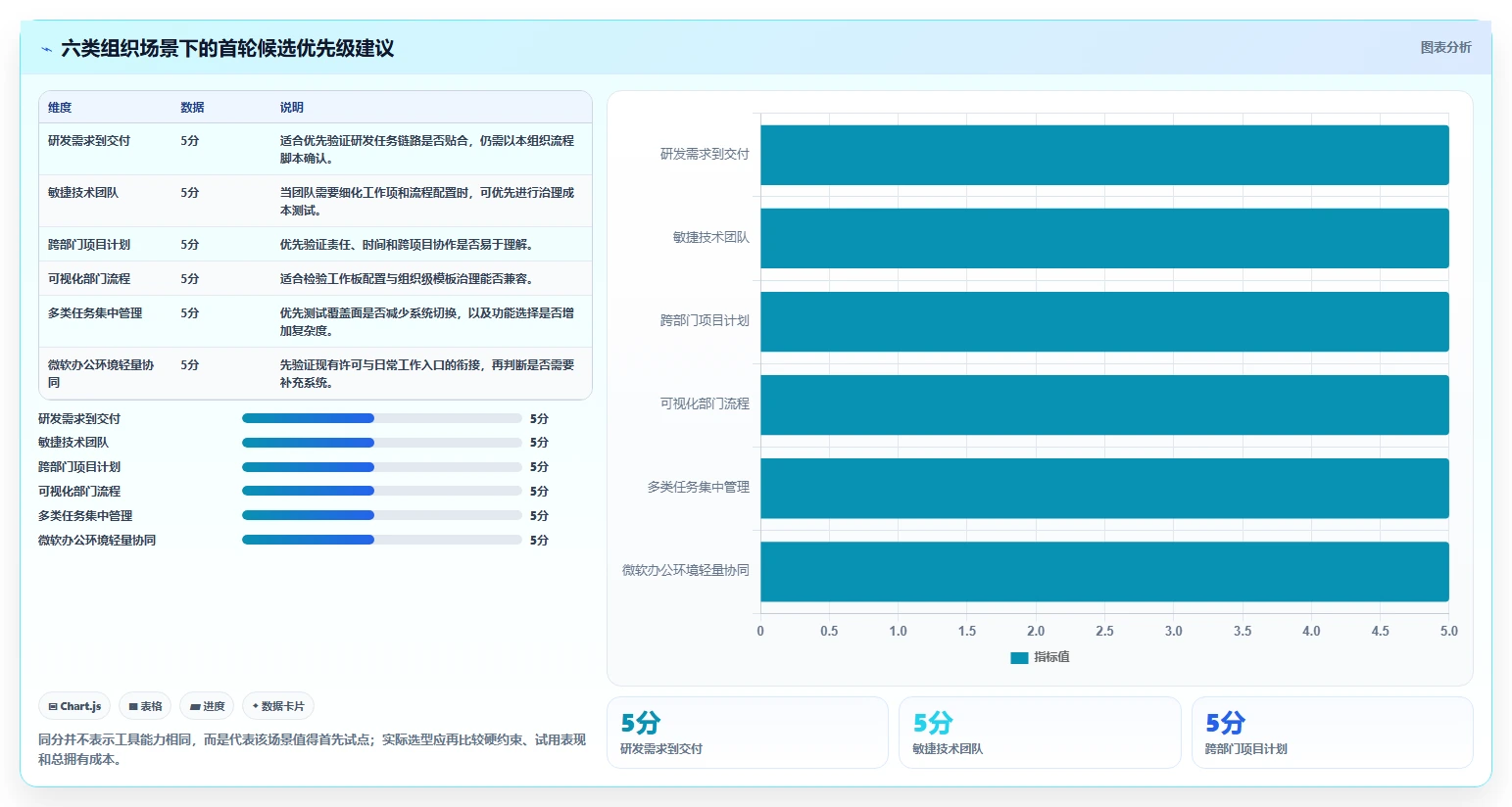Click the 说明 column header
Image resolution: width=1512 pixels, height=807 pixels.
tap(292, 108)
